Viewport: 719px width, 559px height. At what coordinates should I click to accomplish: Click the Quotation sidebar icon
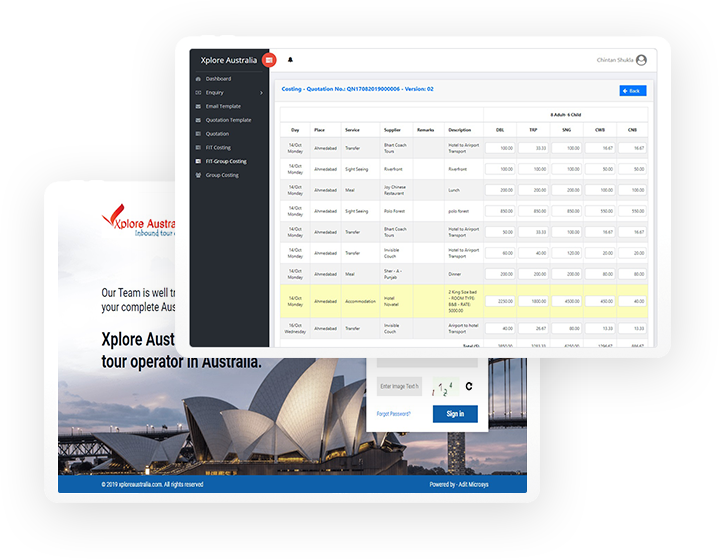(198, 134)
